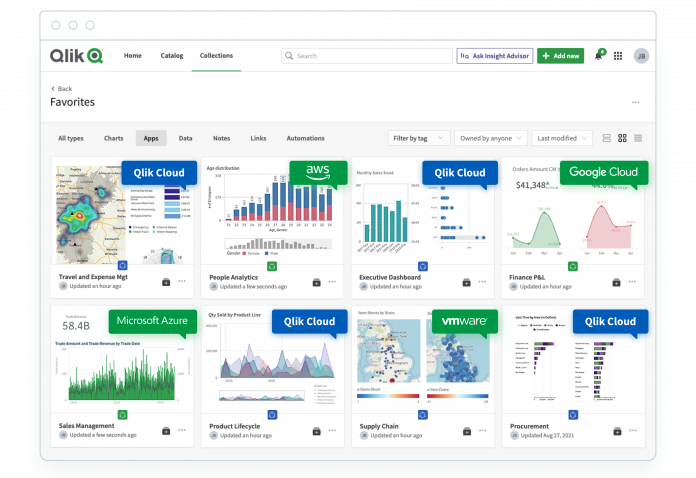Click Ask Insight Advisor button
Viewport: 696px width, 478px height.
click(495, 56)
